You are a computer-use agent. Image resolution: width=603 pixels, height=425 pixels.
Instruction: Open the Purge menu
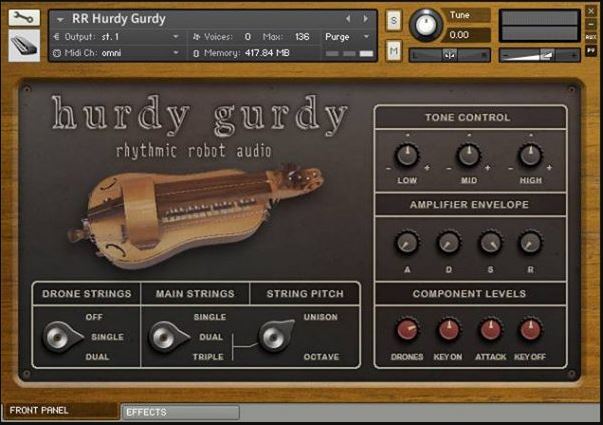(x=347, y=37)
